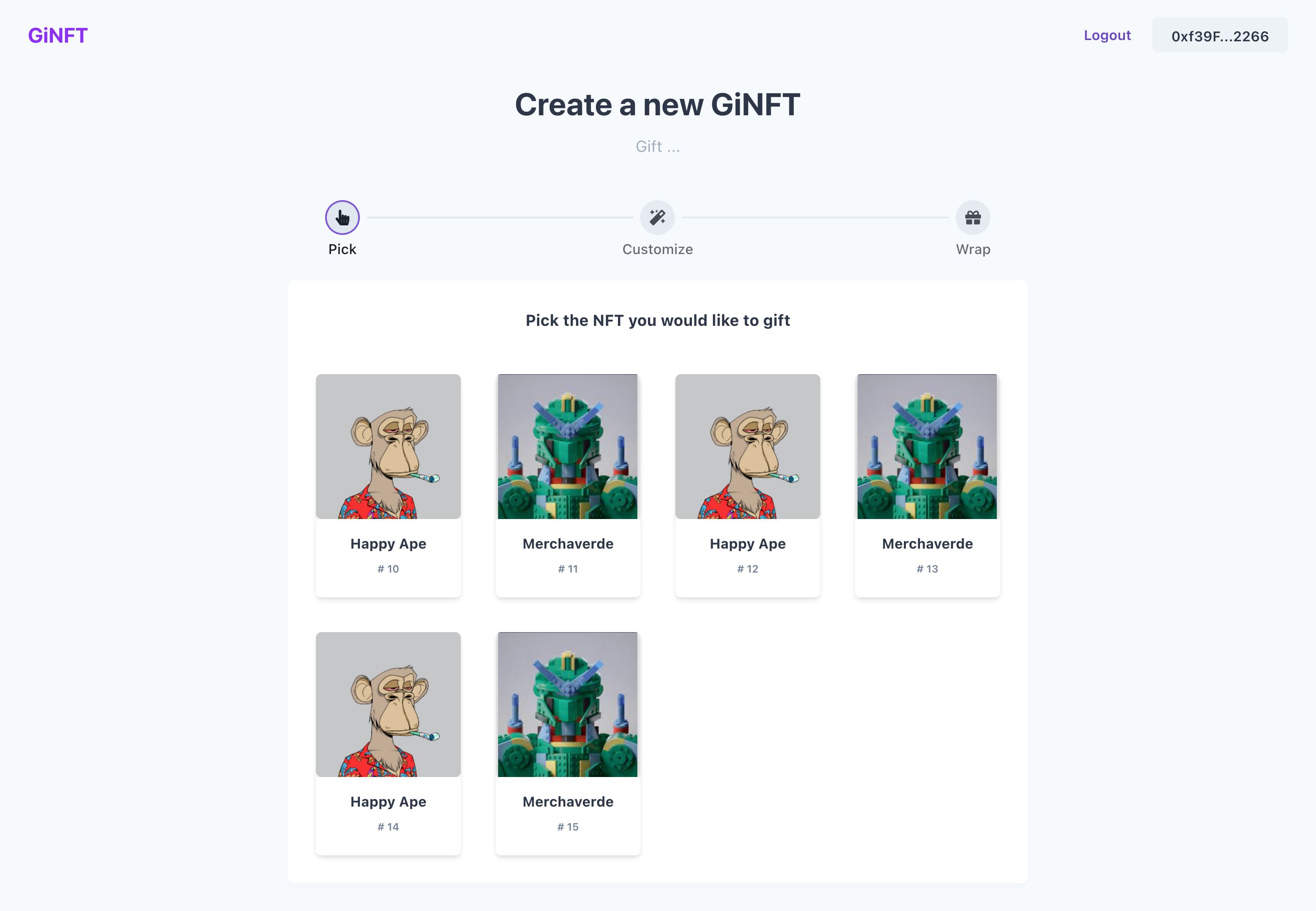Click the '# 13' token number text
Viewport: 1316px width, 911px height.
(927, 569)
